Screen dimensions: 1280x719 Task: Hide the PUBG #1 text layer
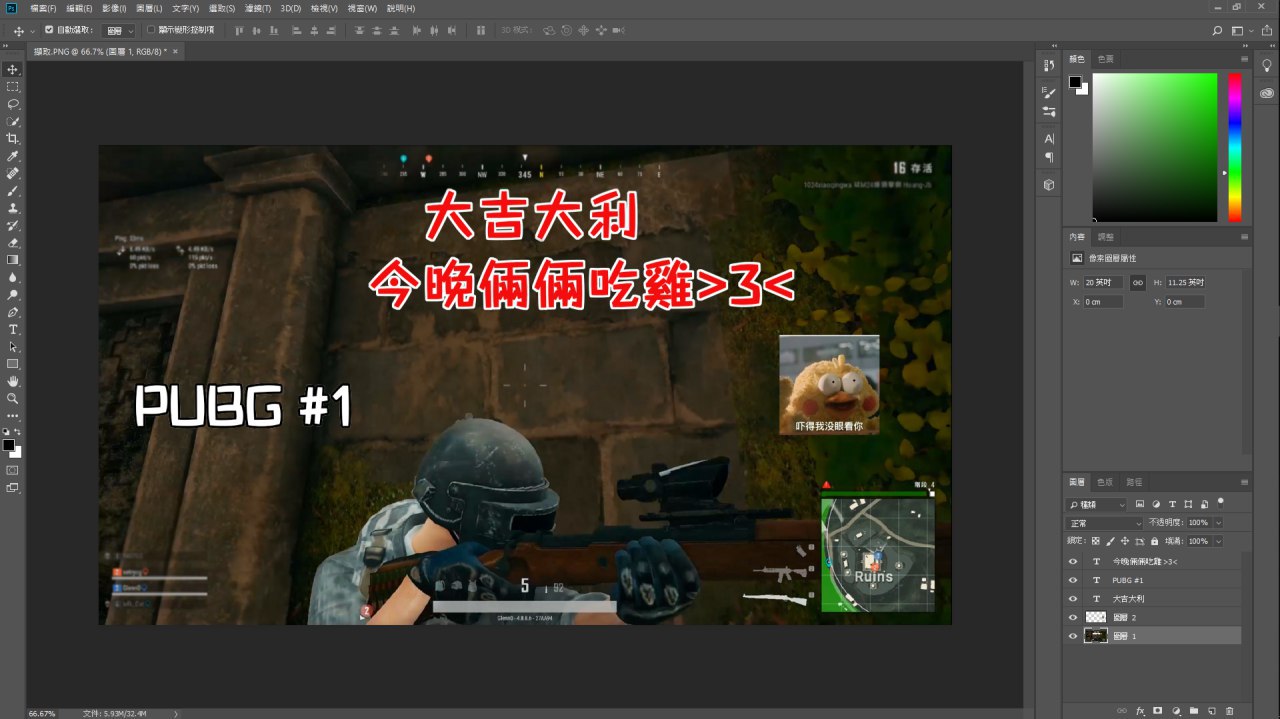coord(1073,580)
